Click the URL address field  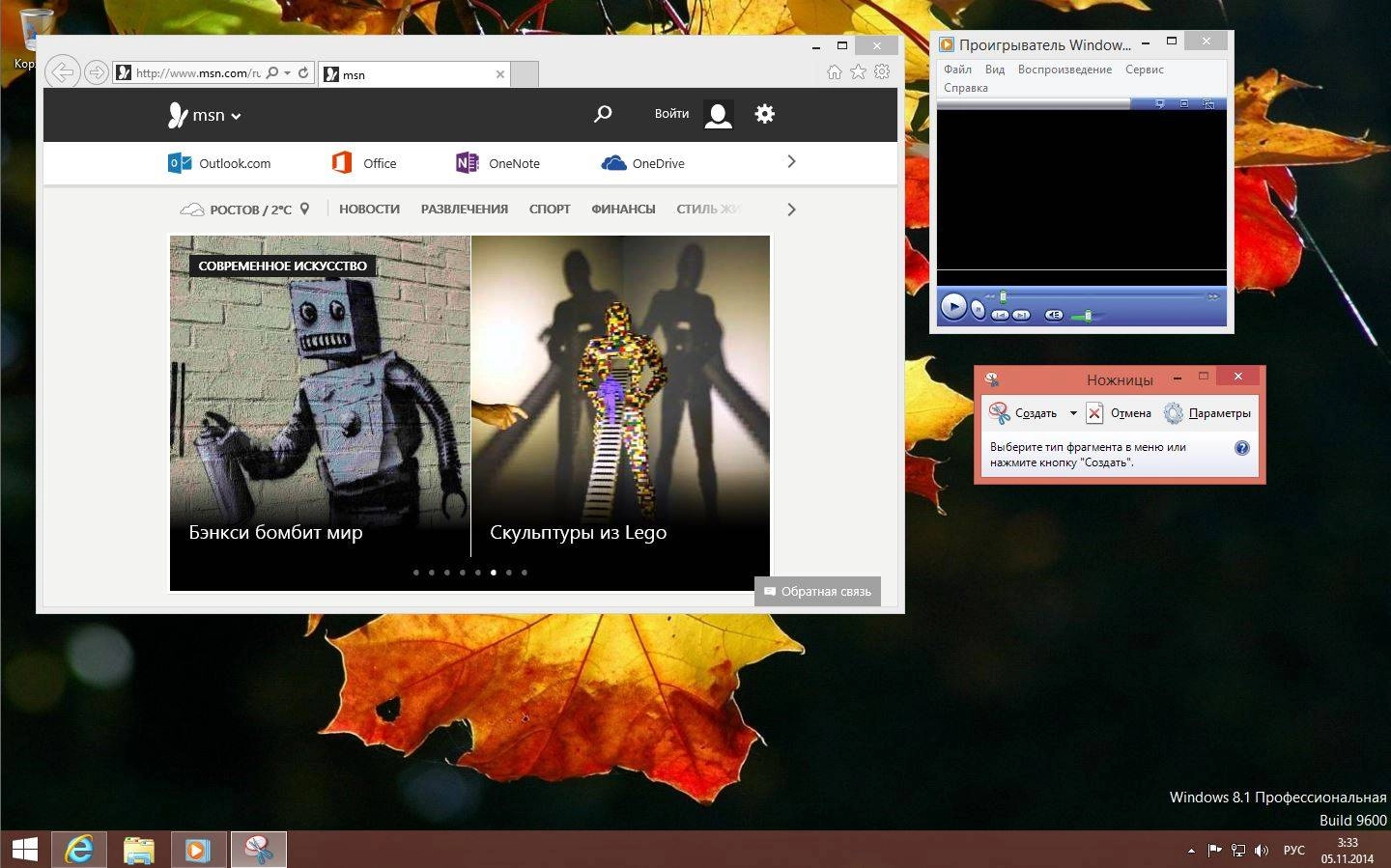click(197, 72)
